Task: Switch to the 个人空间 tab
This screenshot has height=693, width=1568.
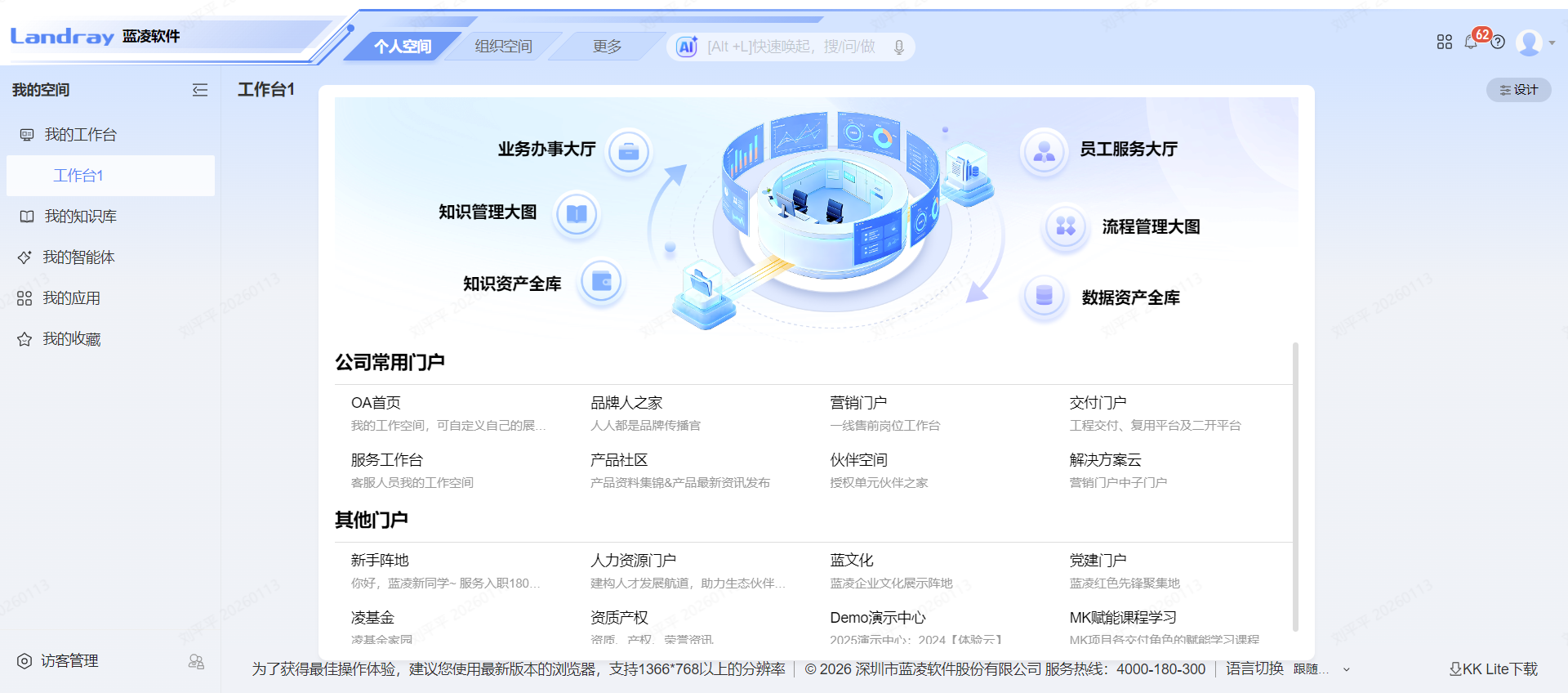Action: click(x=403, y=47)
